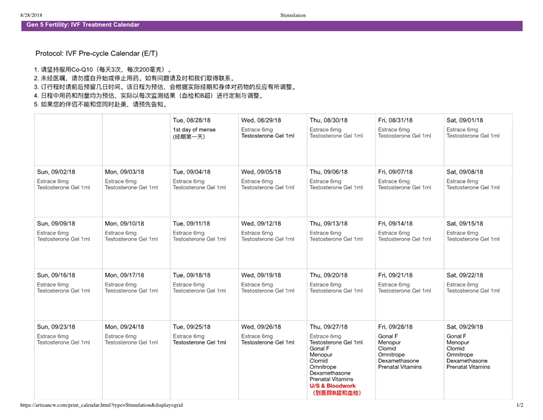The width and height of the screenshot is (543, 420).
Task: Select 1st day of mense entry
Action: coord(194,130)
